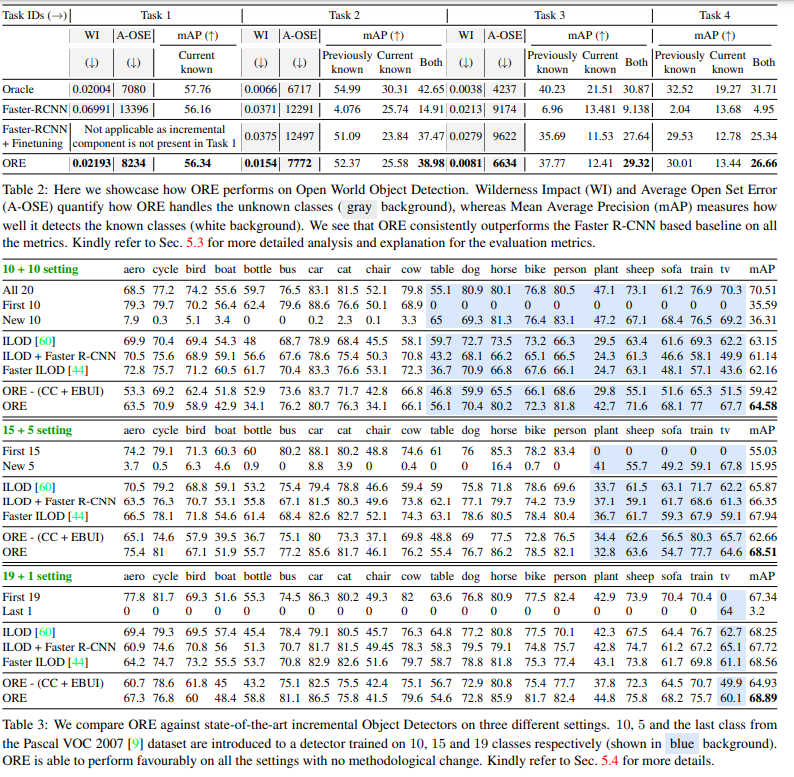
Task: Click the 'aero' column header in 10+10 setting
Action: 134,270
